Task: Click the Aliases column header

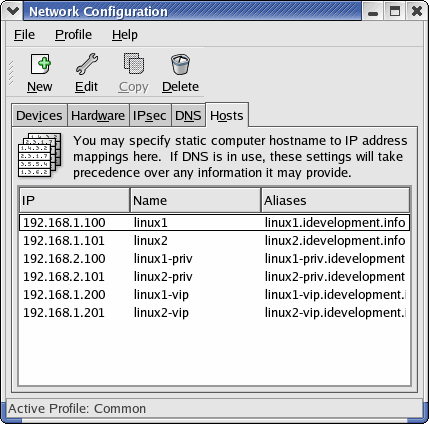Action: (335, 200)
